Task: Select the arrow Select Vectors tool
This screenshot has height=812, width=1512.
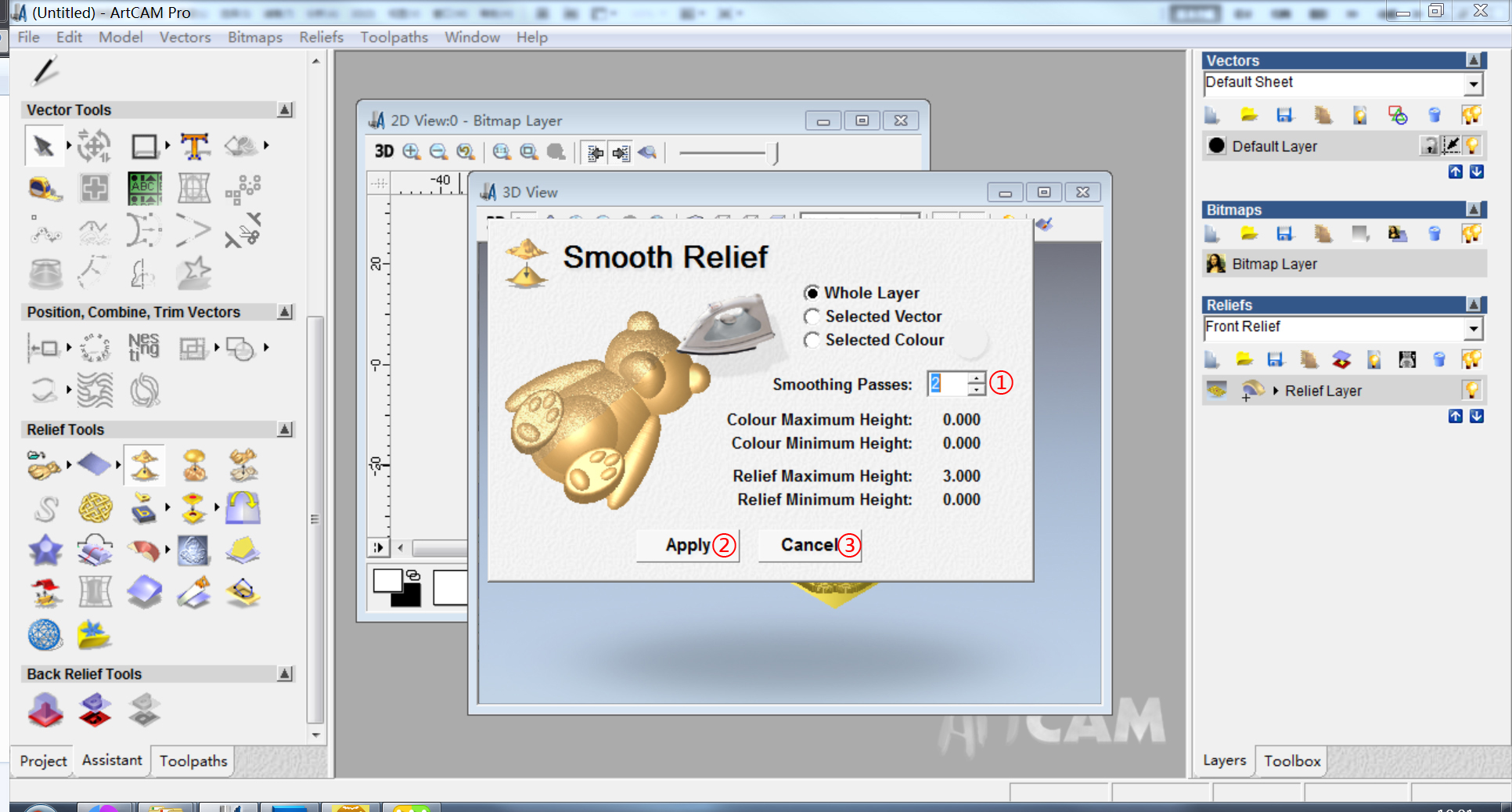Action: pos(44,146)
